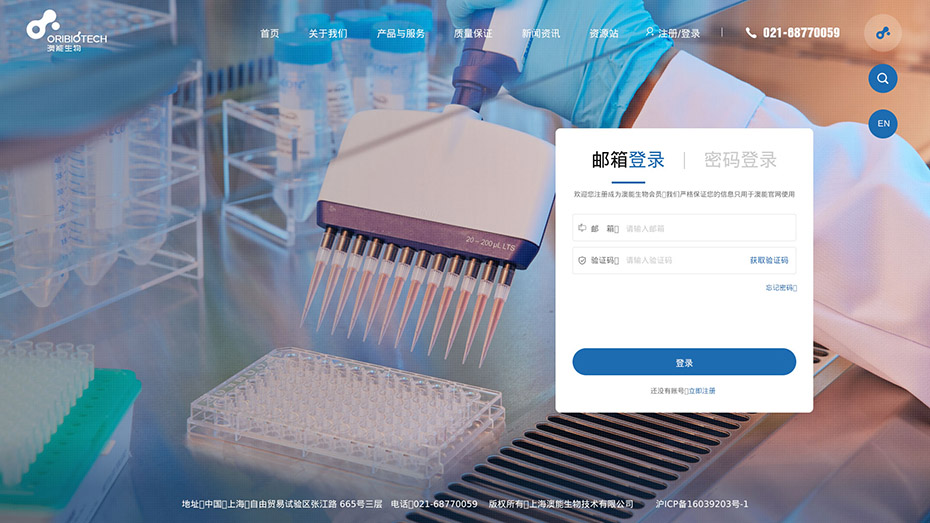The height and width of the screenshot is (523, 930).
Task: Switch language with the EN button
Action: tap(883, 123)
